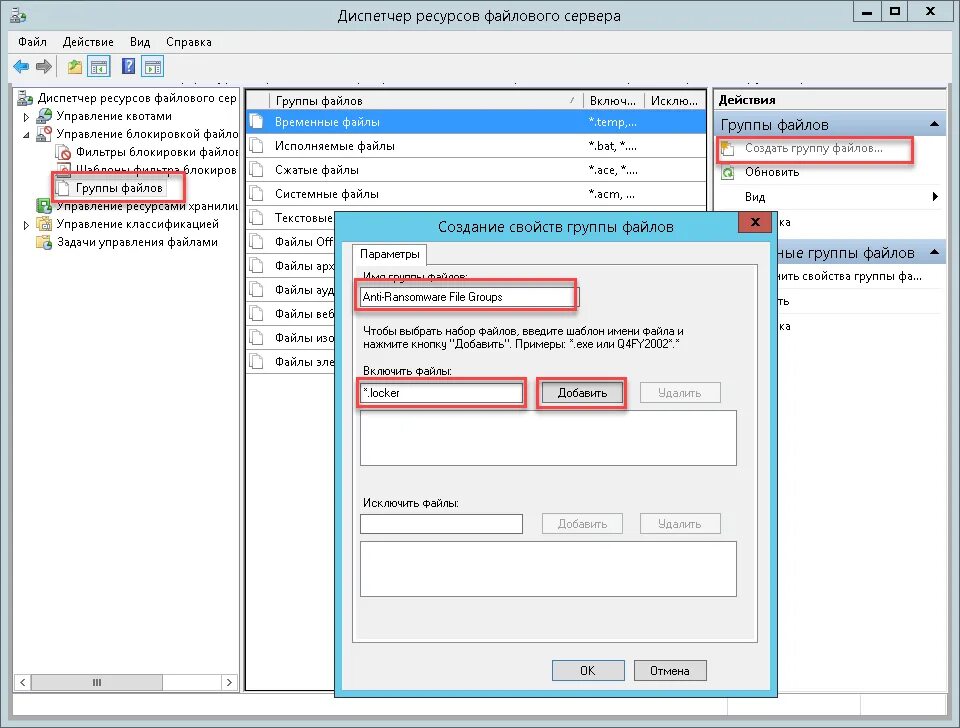Click the File Server Resource Manager root icon
This screenshot has height=728, width=960.
[x=25, y=98]
